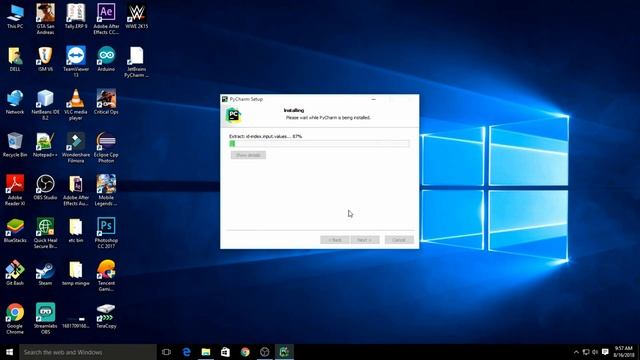Open OBS Studio from taskbar
The height and width of the screenshot is (360, 640).
click(264, 352)
